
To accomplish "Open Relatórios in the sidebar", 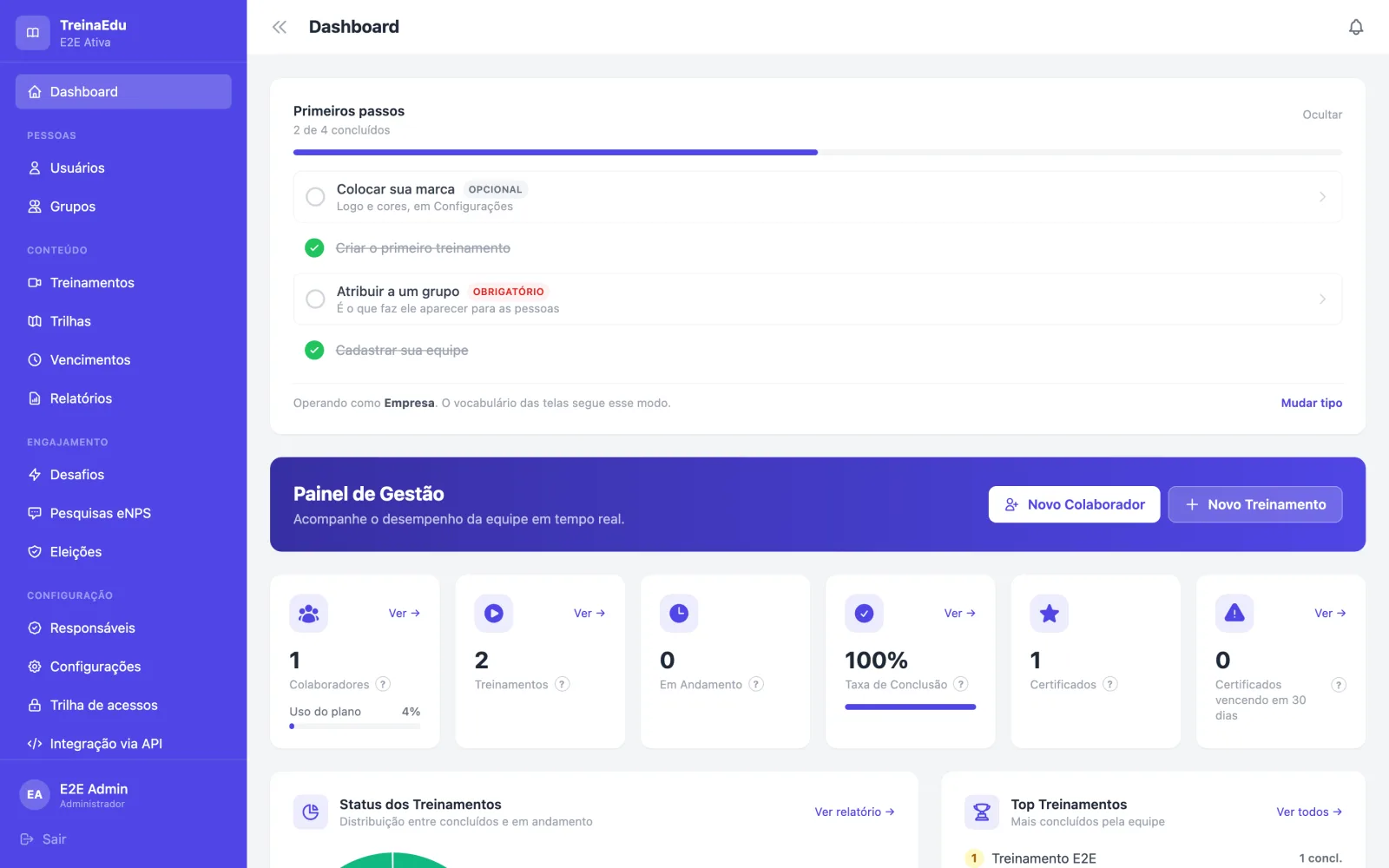I will (x=123, y=398).
